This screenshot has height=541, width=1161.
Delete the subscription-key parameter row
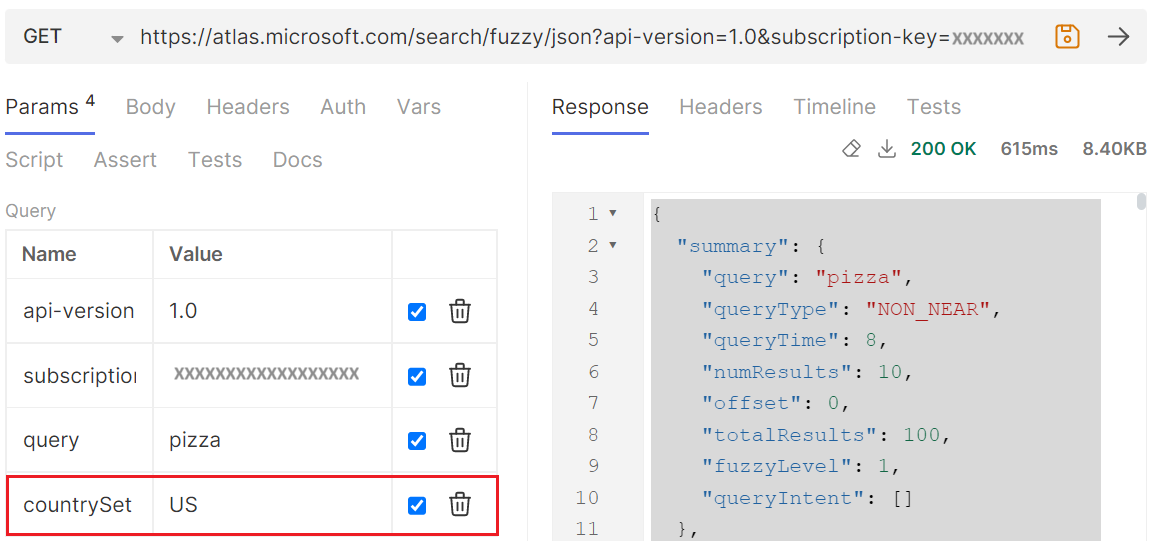coord(460,376)
